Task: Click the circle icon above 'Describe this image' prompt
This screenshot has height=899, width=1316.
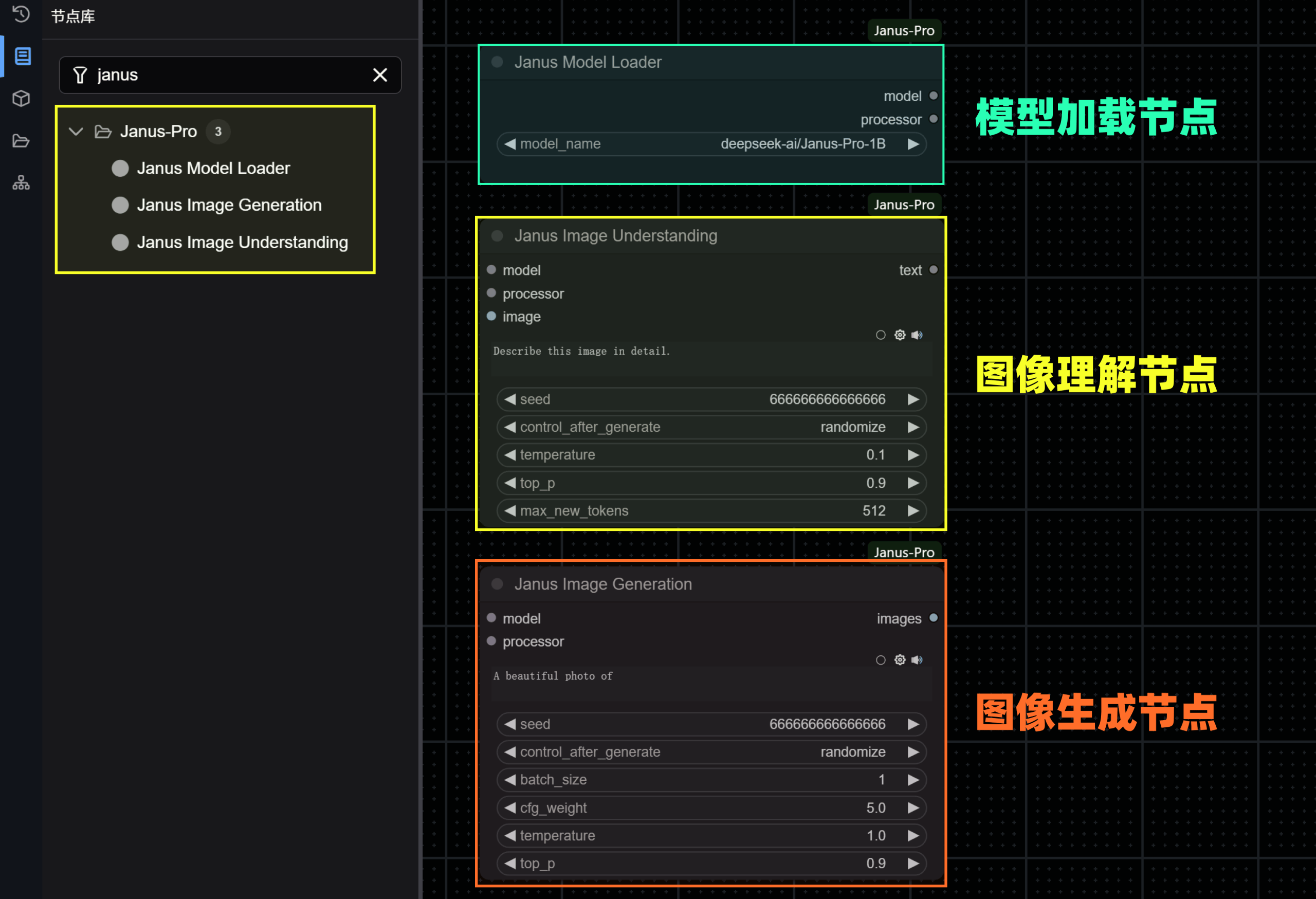Action: 881,335
